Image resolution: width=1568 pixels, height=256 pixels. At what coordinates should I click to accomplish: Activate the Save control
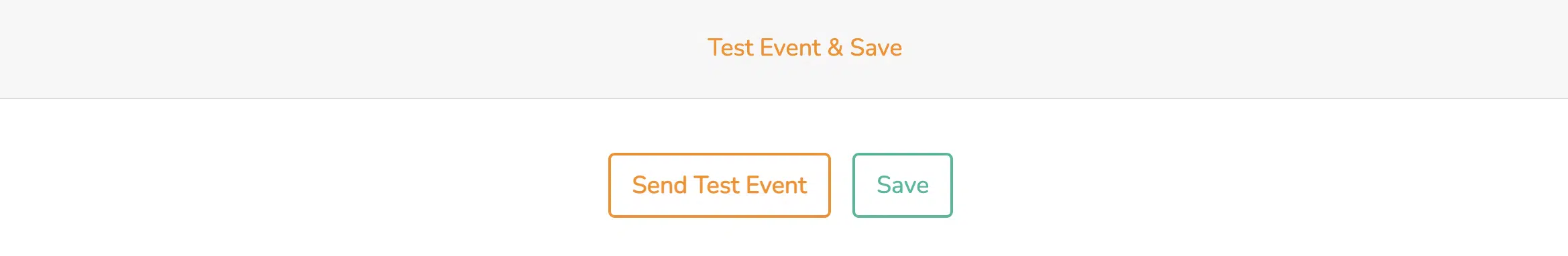pos(902,185)
